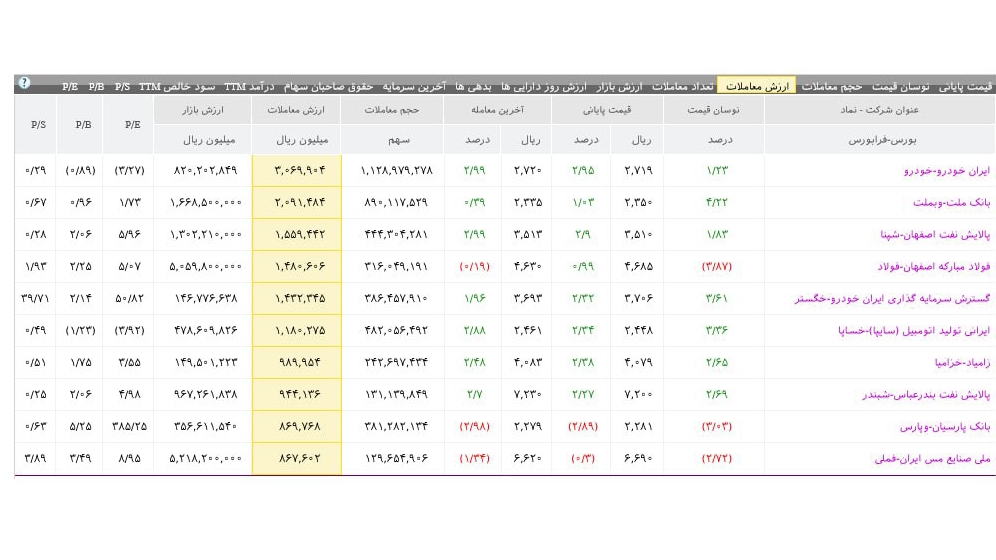Select the حقوق صاحبان سهام tab
This screenshot has width=996, height=560.
click(328, 86)
